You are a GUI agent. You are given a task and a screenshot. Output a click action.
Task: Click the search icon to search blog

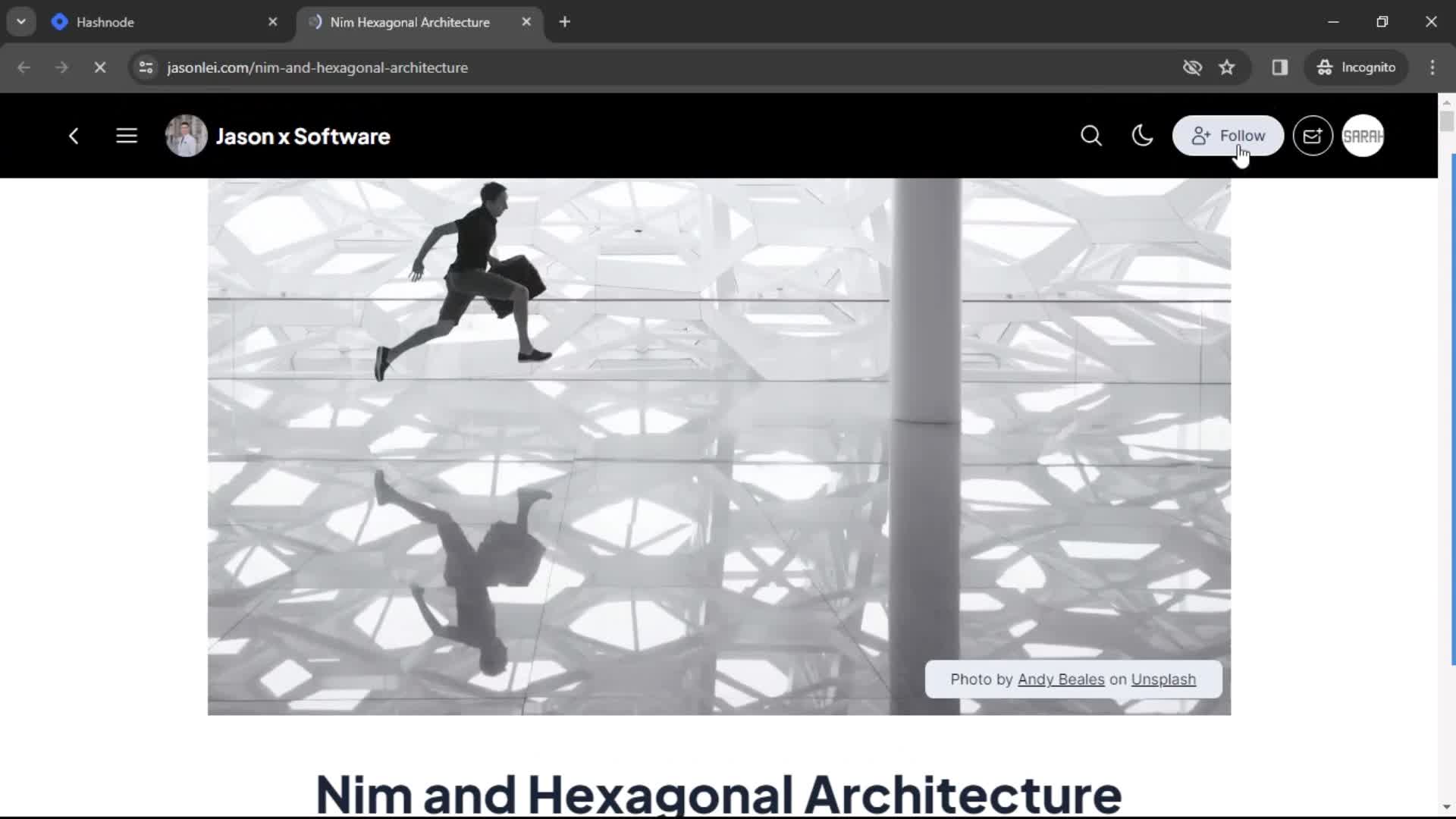pyautogui.click(x=1090, y=135)
